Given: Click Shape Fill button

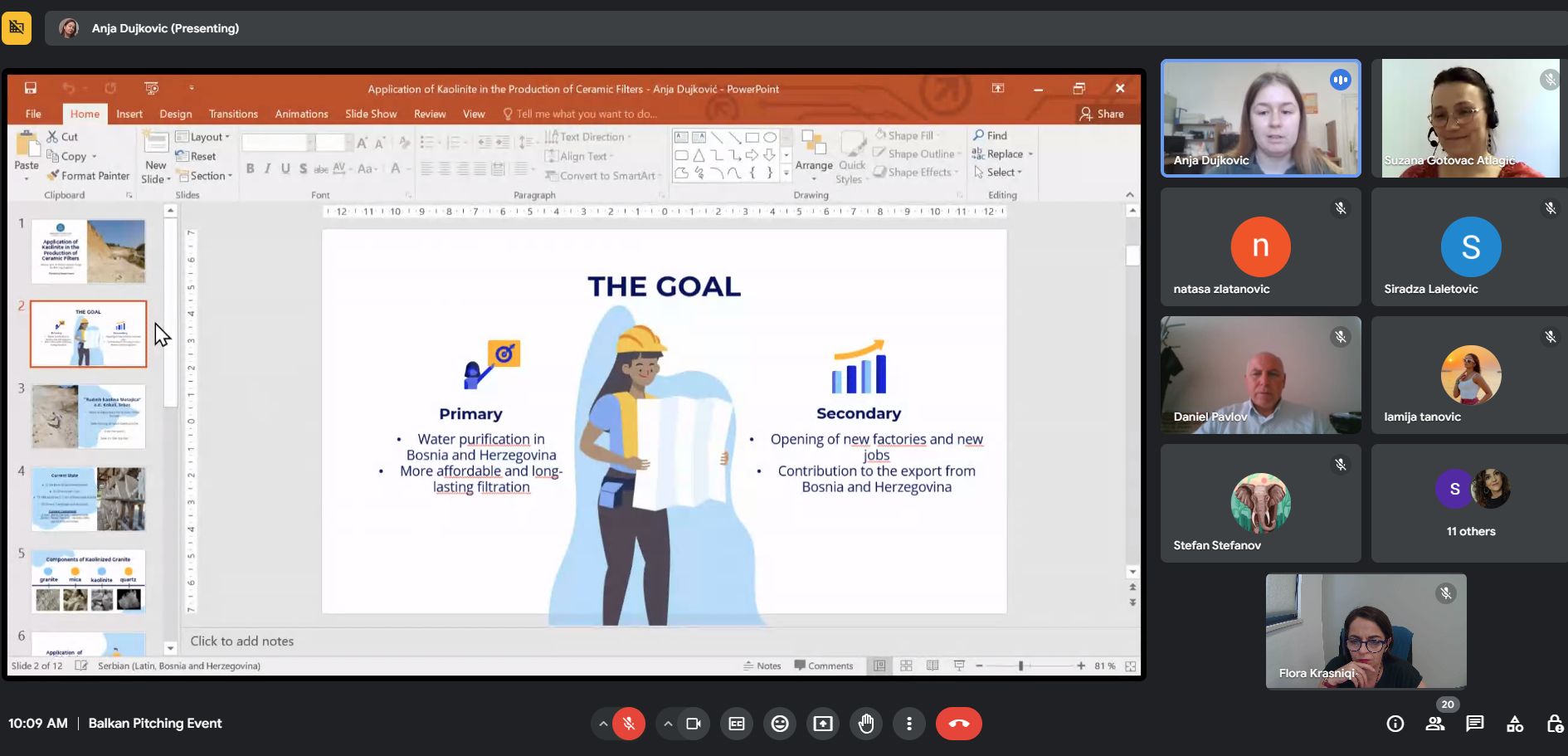Looking at the screenshot, I should point(906,135).
